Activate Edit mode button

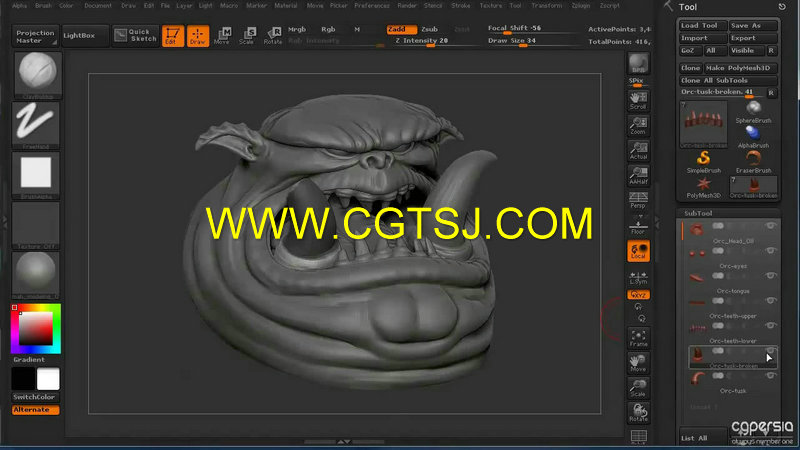tap(173, 36)
